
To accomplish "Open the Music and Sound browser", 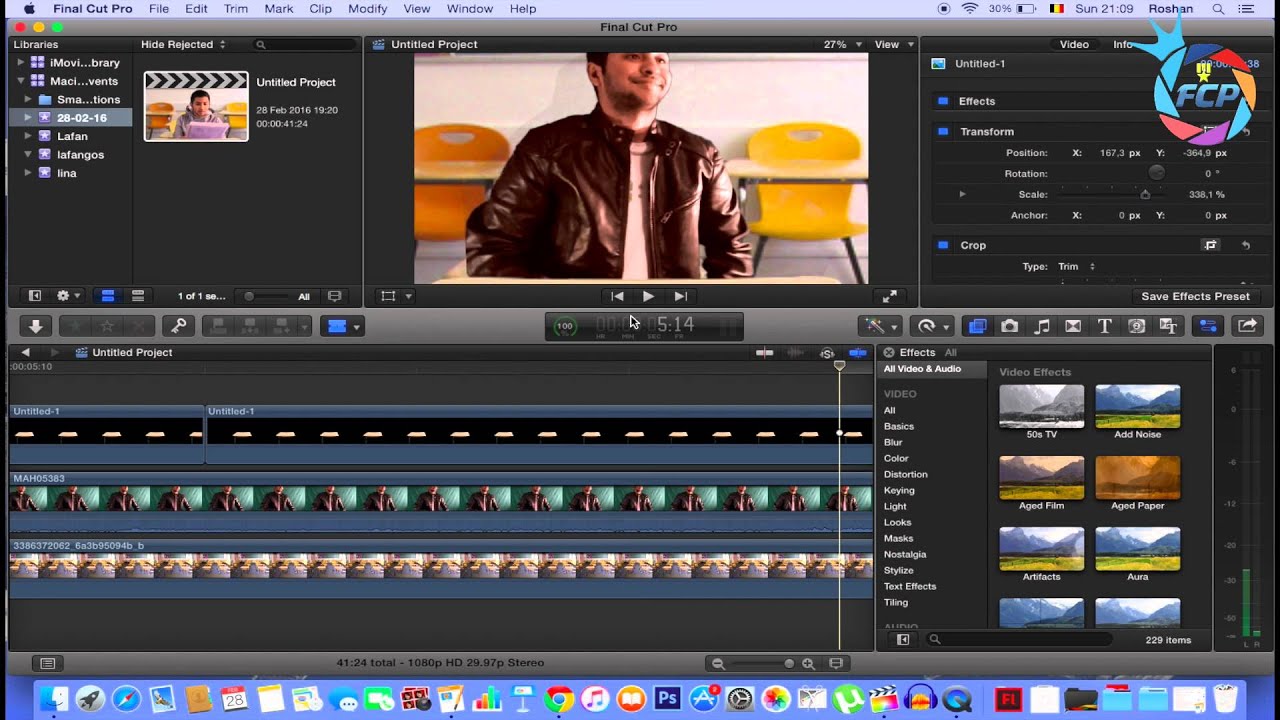I will (x=1042, y=326).
